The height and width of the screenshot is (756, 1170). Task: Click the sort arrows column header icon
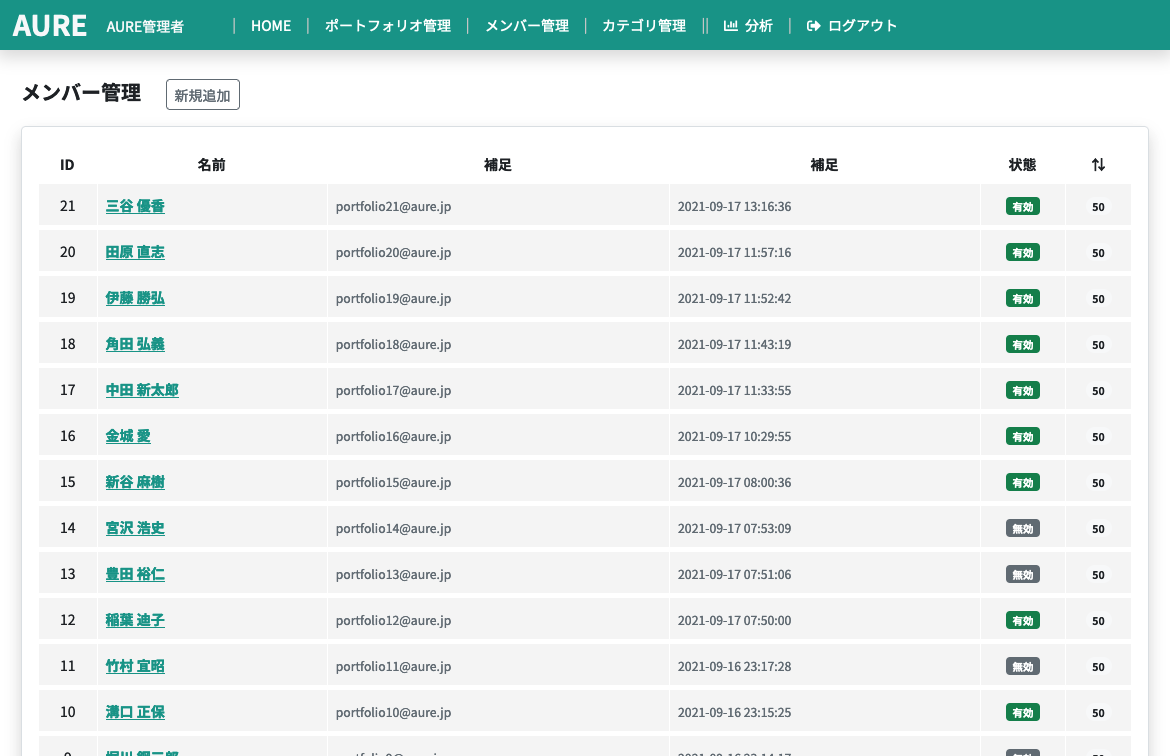click(1098, 165)
